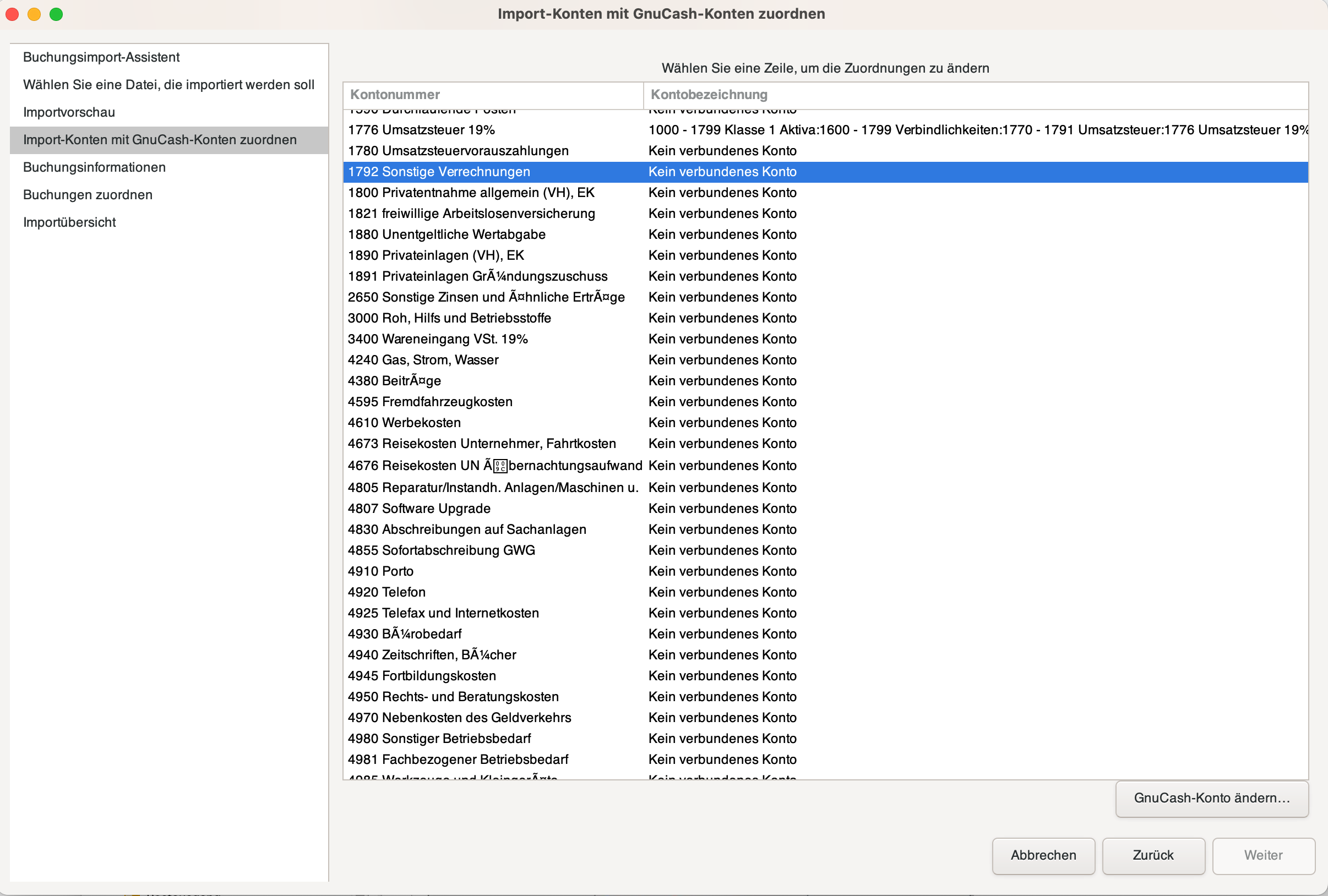Select row 4970 Nebenkosten des Geldverkehrs
This screenshot has width=1328, height=896.
(x=825, y=718)
